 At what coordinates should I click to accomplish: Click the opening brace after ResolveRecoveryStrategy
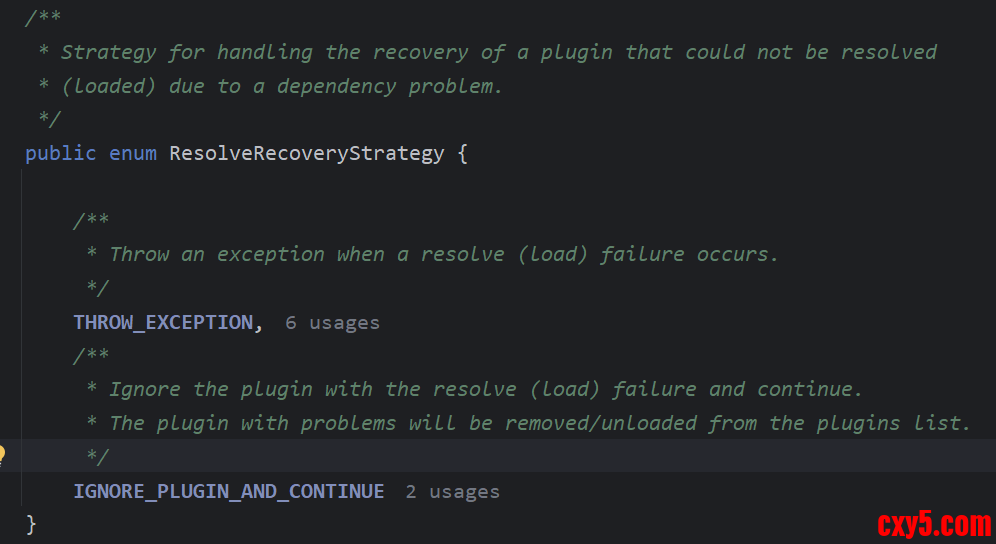tap(462, 153)
